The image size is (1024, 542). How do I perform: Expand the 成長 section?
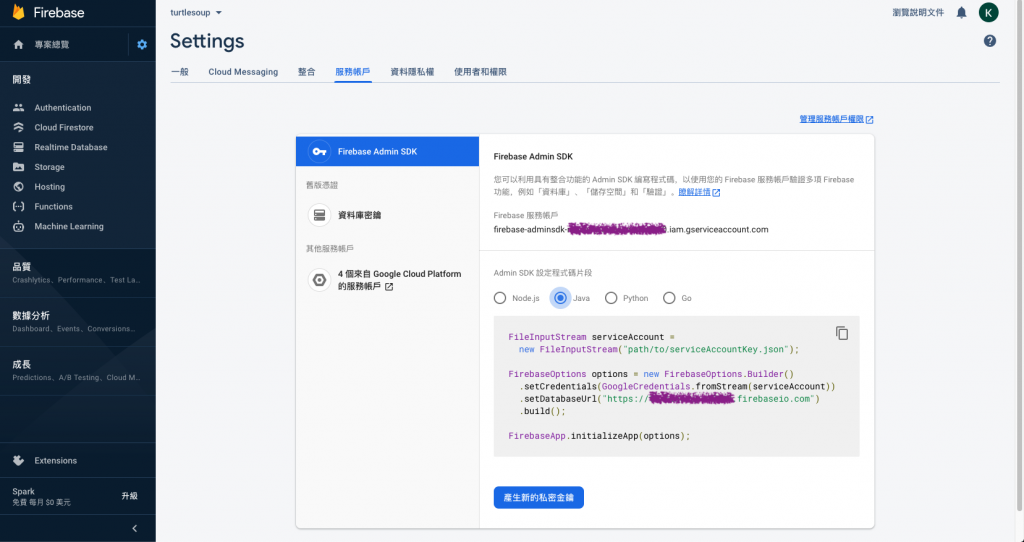coord(78,371)
